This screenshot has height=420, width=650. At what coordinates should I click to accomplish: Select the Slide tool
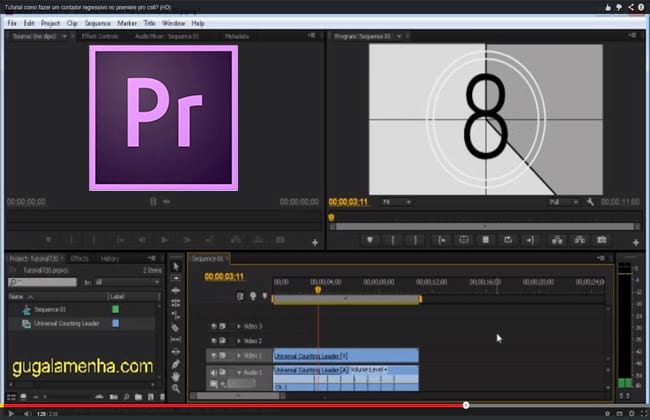pyautogui.click(x=176, y=352)
